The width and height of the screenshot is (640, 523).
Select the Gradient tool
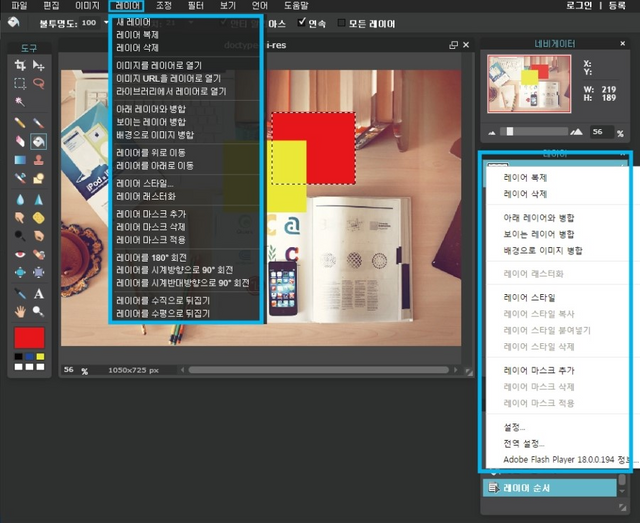click(20, 160)
